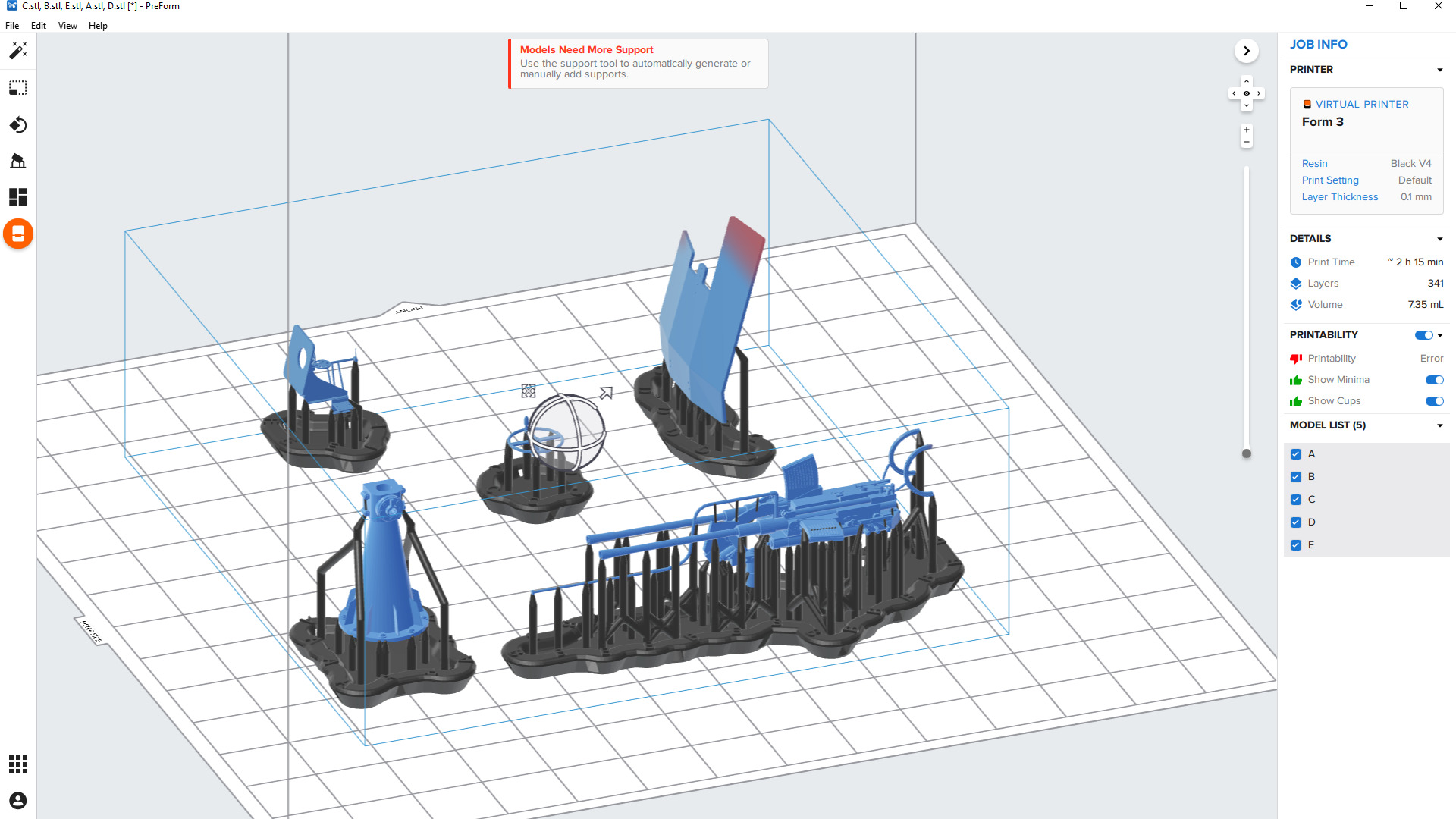Click the red thumbs-down Printability icon
This screenshot has width=1456, height=819.
pos(1296,359)
